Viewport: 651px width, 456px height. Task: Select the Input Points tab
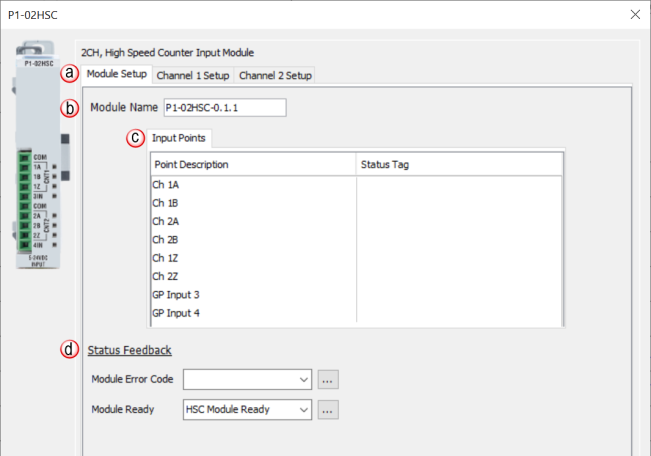click(179, 138)
